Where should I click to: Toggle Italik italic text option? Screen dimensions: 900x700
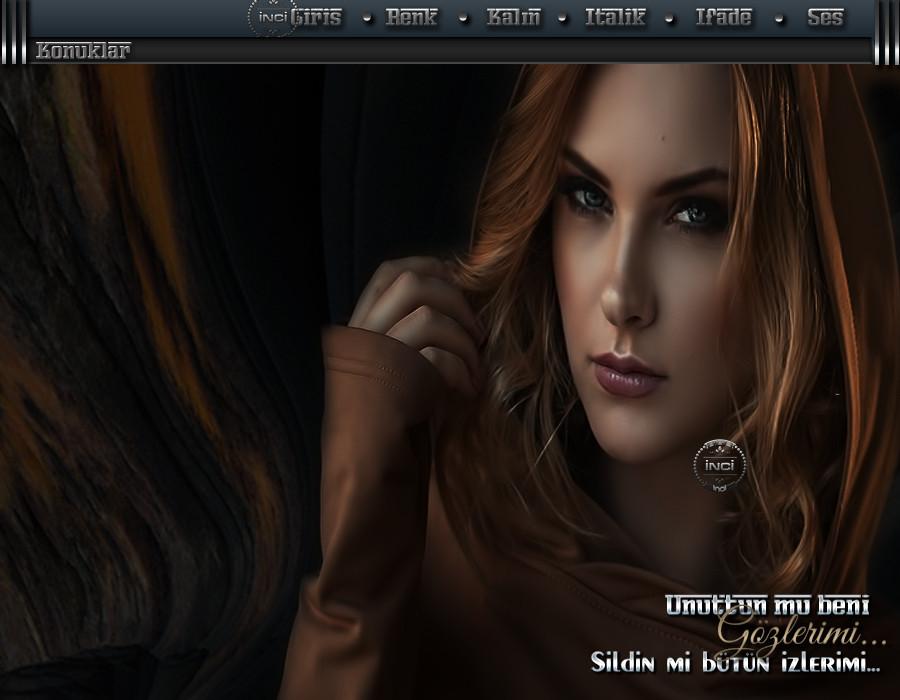point(615,17)
